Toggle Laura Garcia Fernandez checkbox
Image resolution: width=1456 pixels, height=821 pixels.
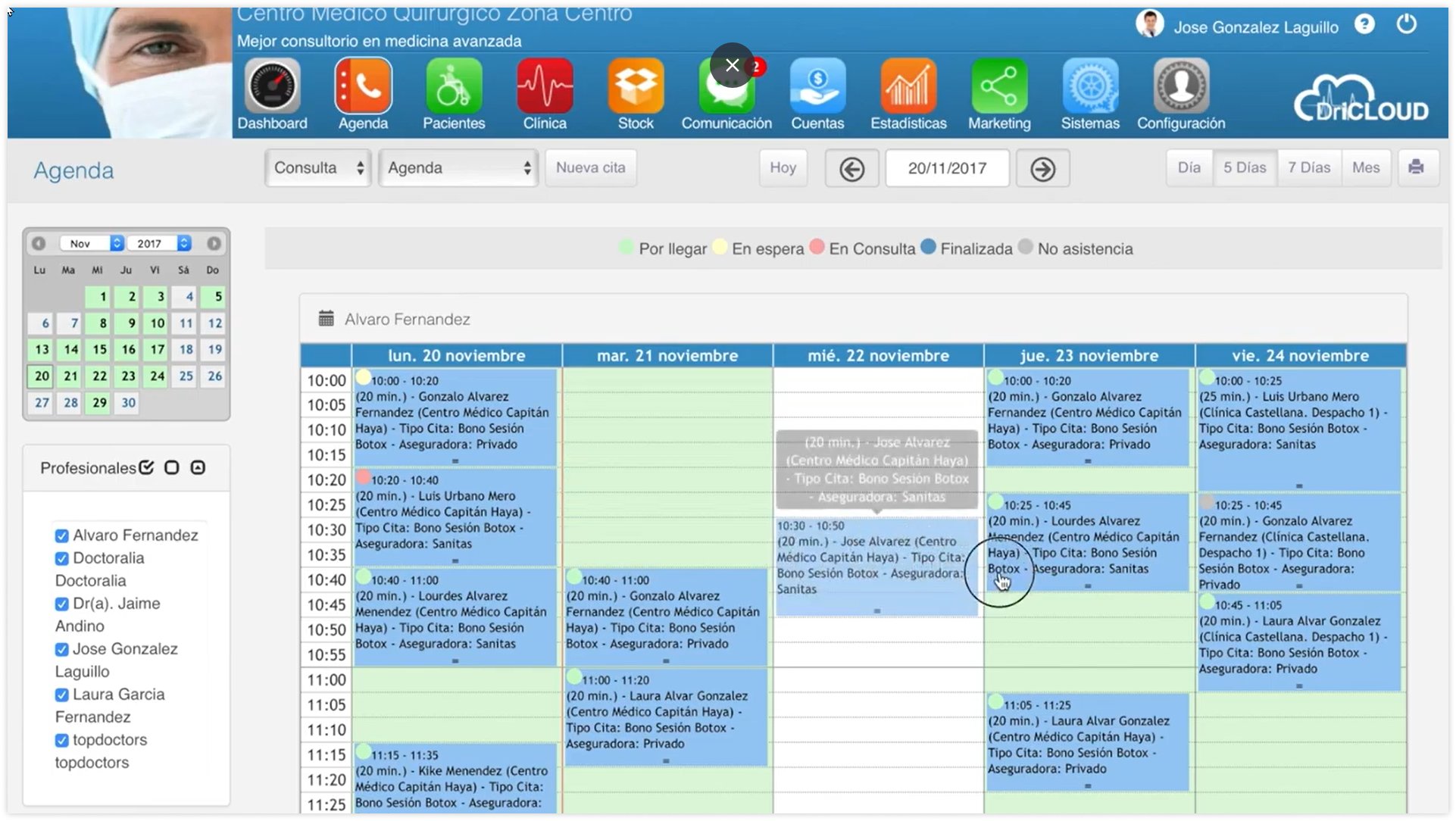(61, 695)
